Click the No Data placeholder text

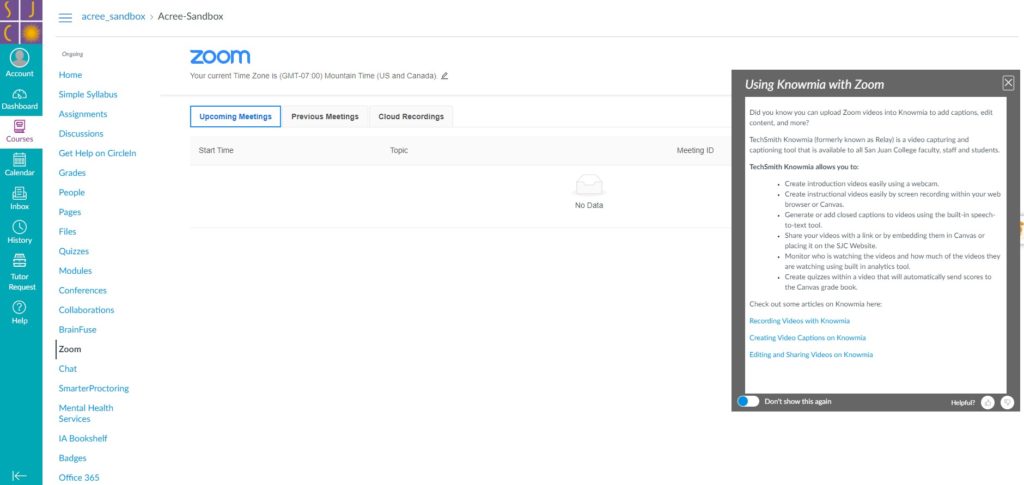click(589, 206)
